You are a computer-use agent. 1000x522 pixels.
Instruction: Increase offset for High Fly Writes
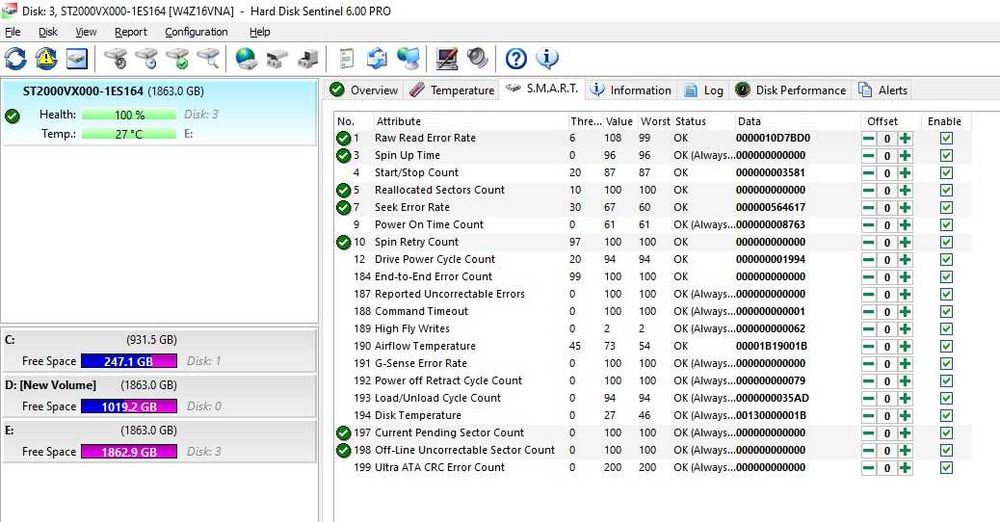905,329
